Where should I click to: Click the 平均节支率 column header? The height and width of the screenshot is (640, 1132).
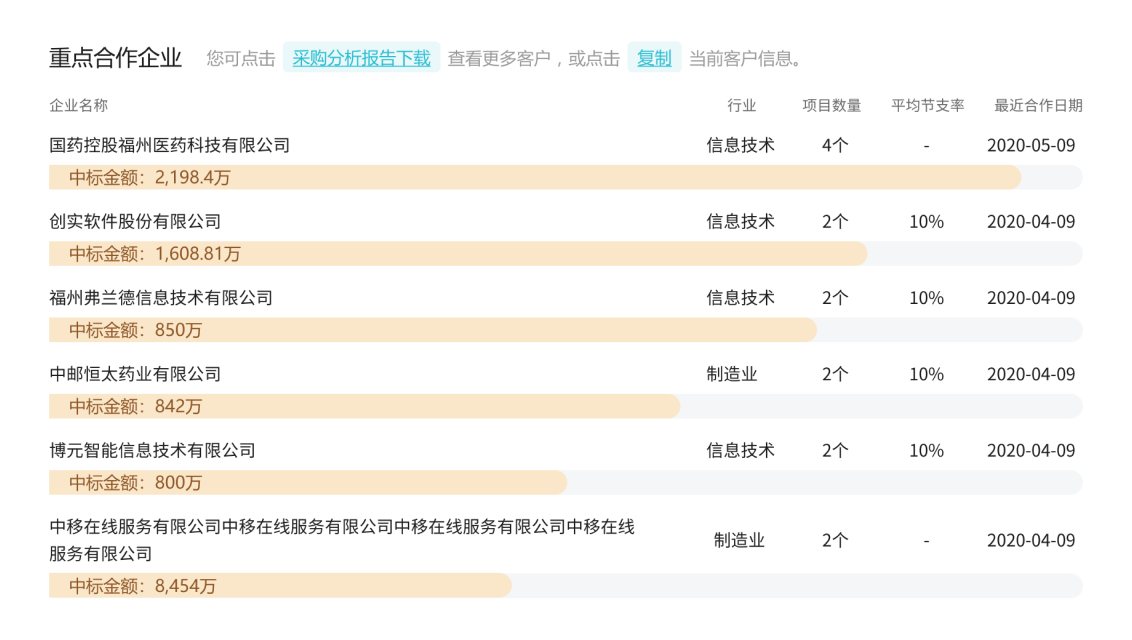tap(927, 105)
